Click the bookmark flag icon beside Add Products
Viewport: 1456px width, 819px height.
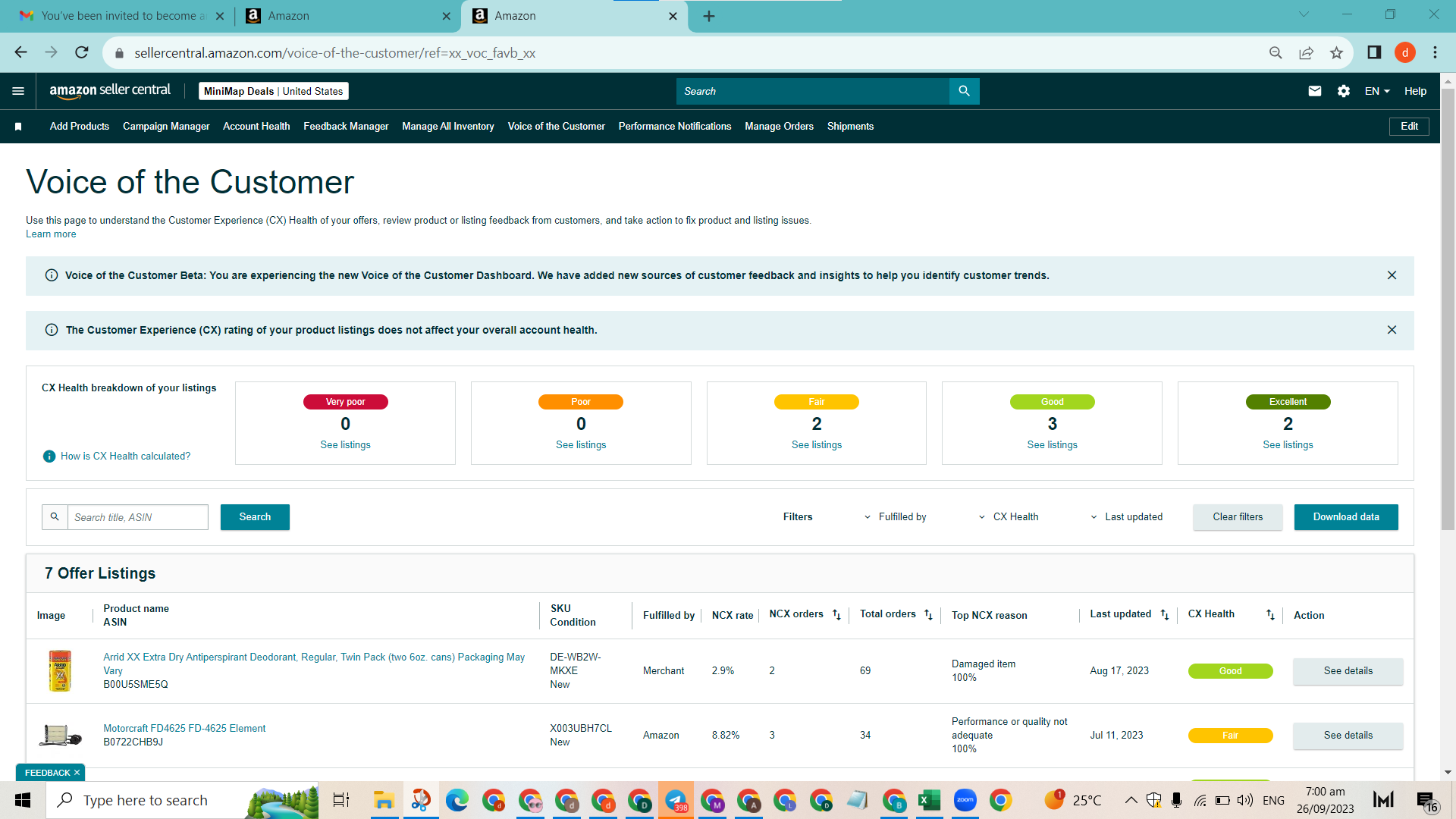point(18,127)
